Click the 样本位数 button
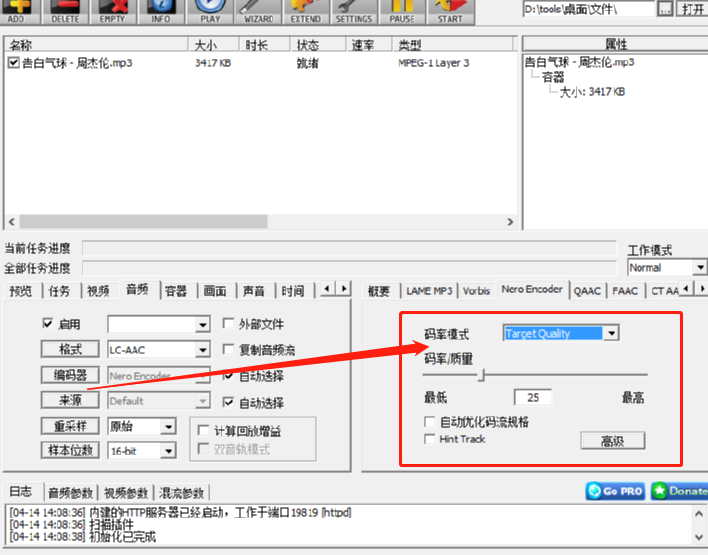Image resolution: width=708 pixels, height=555 pixels. pyautogui.click(x=70, y=450)
